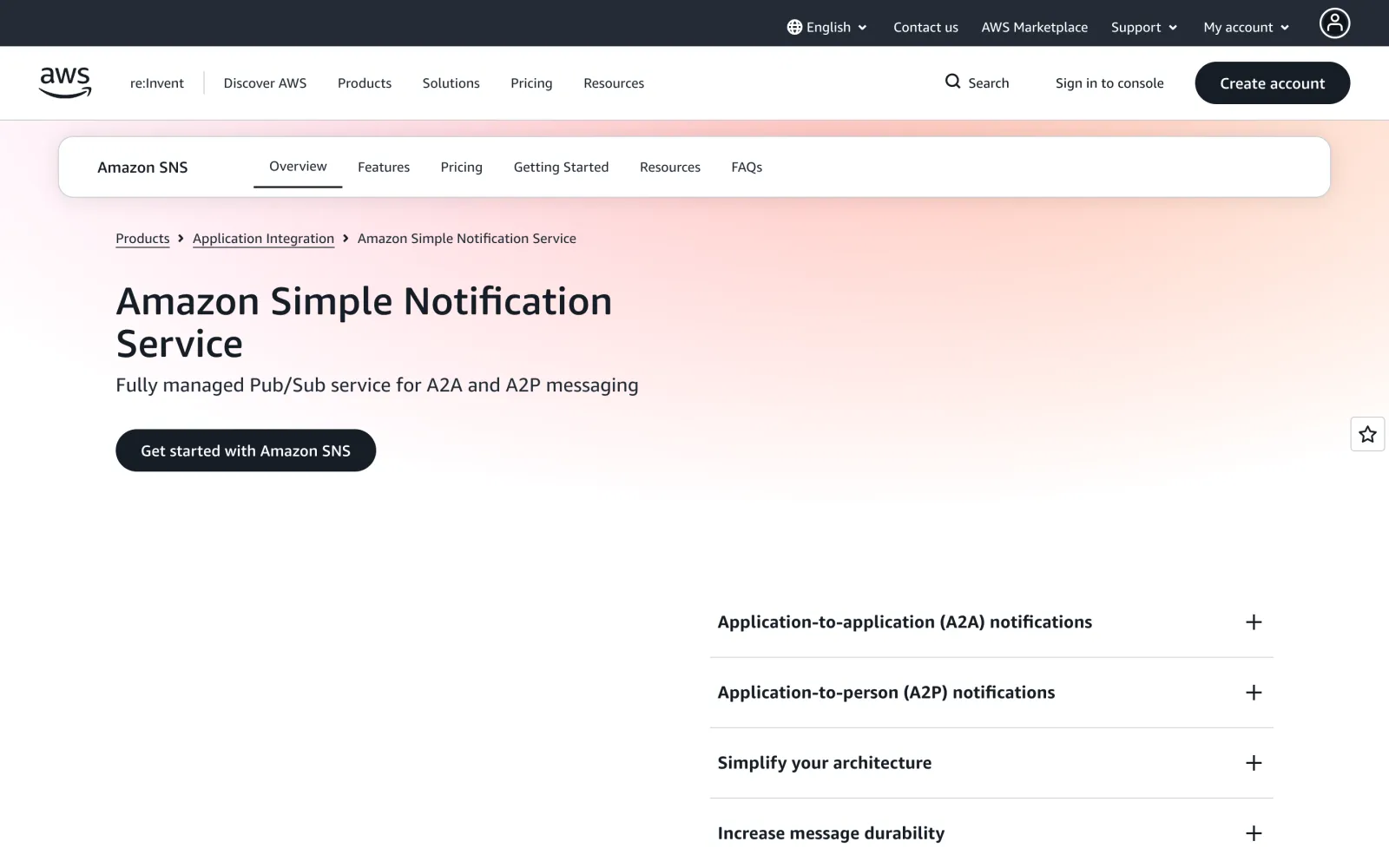Image resolution: width=1389 pixels, height=868 pixels.
Task: Switch to Getting Started tab
Action: coord(561,167)
